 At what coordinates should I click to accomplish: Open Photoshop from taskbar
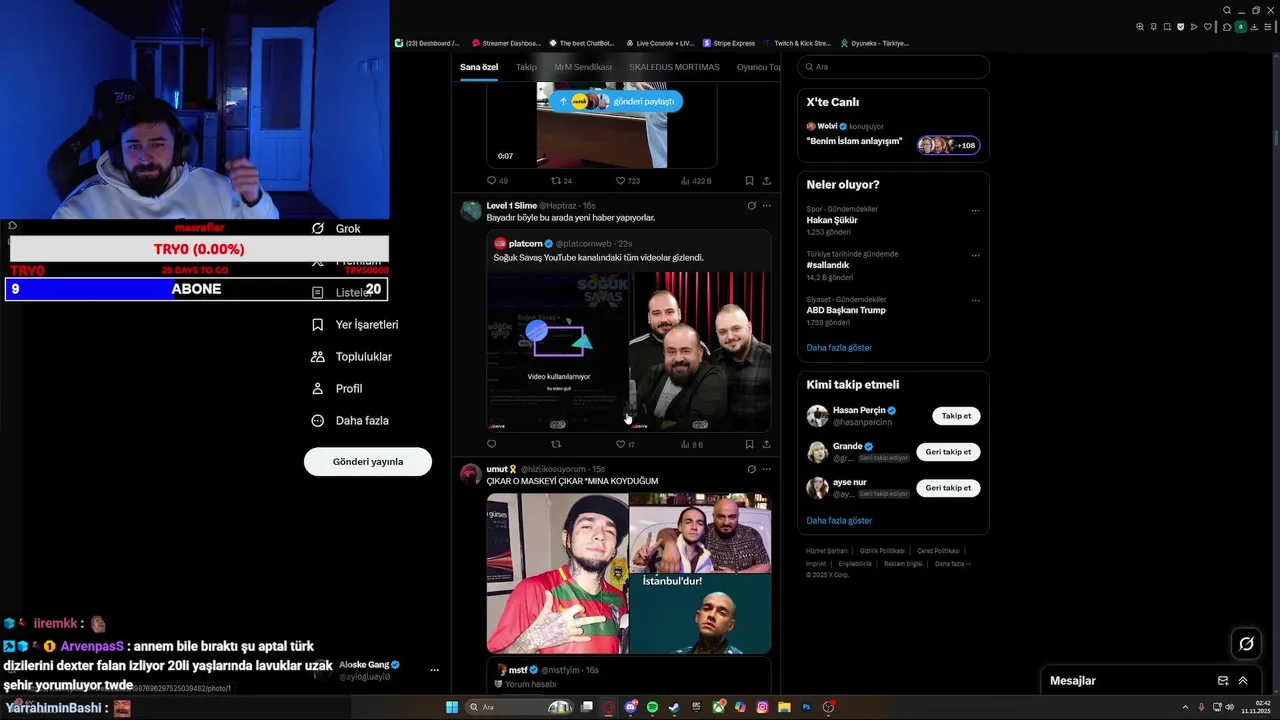coord(806,707)
